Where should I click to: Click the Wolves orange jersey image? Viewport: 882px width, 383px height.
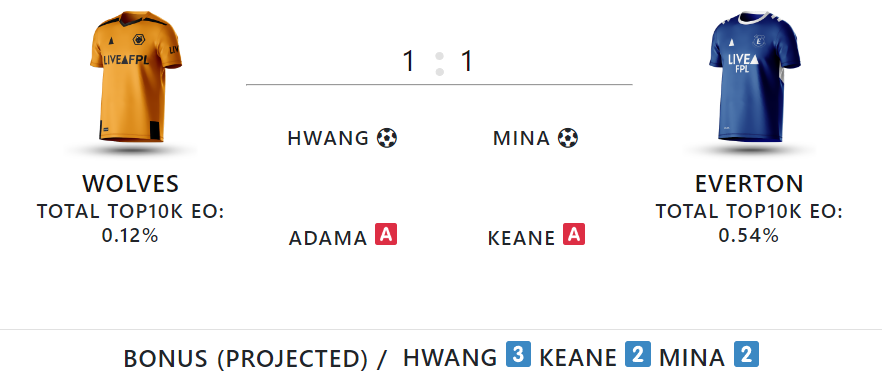pos(135,76)
